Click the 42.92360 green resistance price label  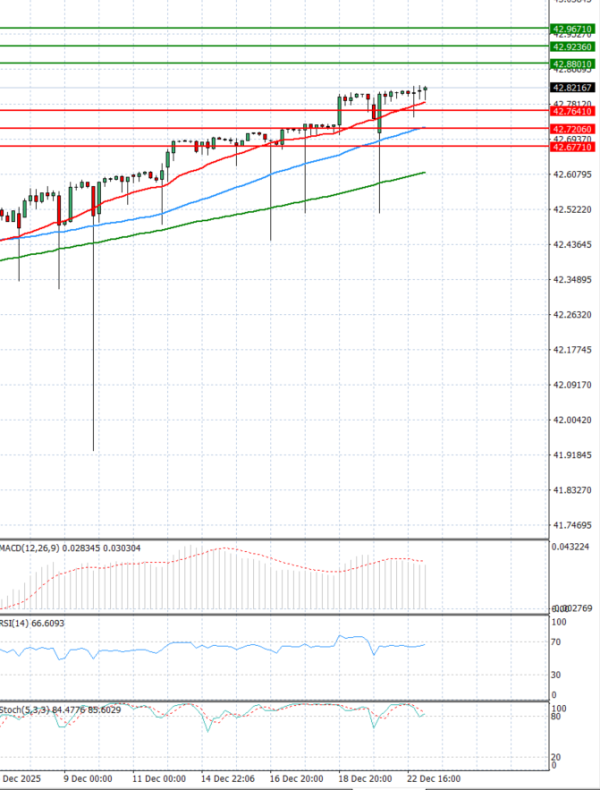coord(572,46)
